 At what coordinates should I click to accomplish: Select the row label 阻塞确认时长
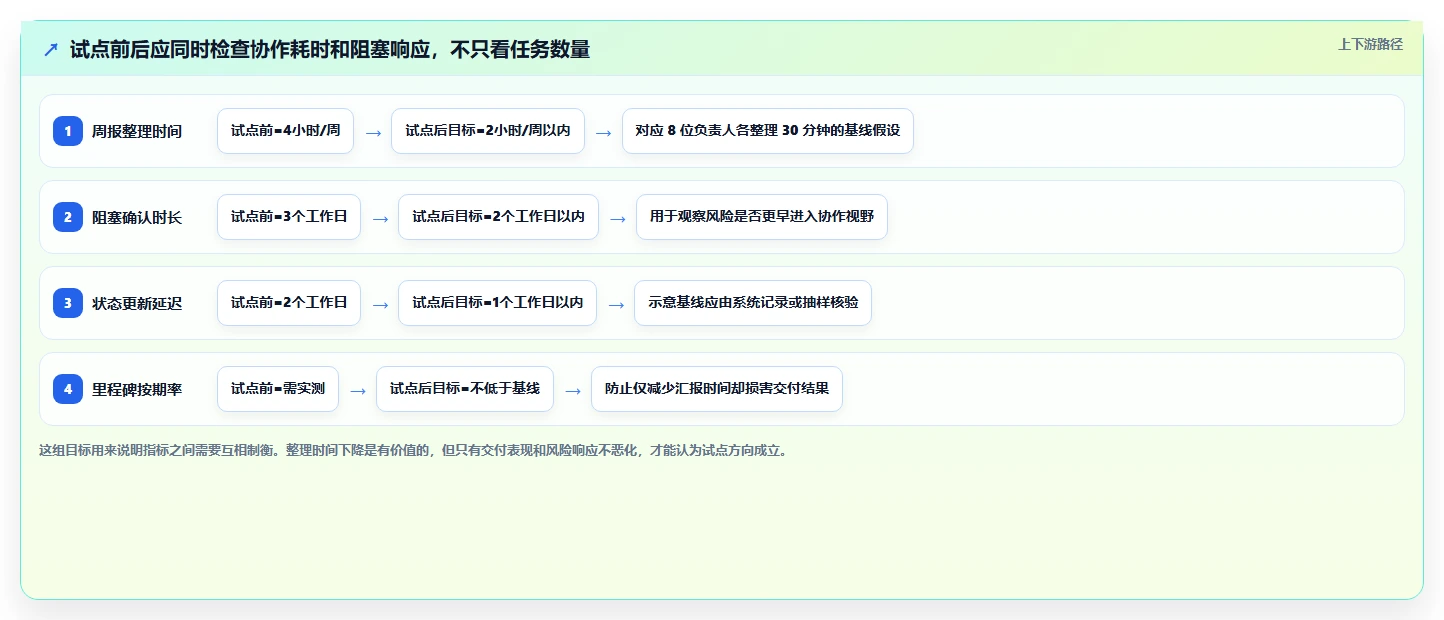137,217
